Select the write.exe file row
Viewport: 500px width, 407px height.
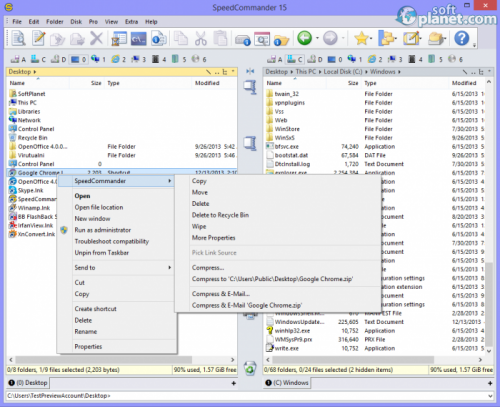[375, 348]
